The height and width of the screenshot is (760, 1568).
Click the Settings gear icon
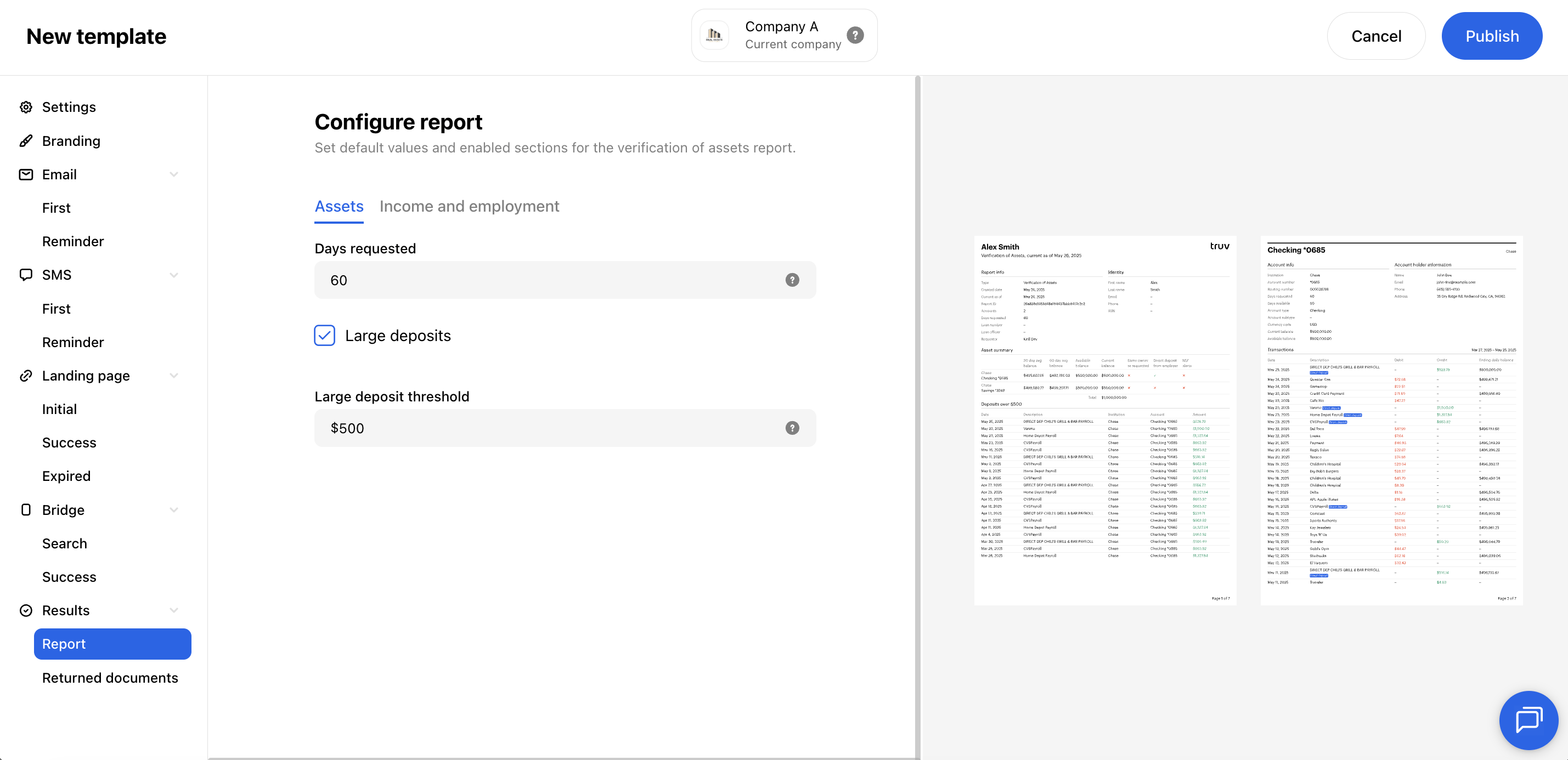coord(26,107)
